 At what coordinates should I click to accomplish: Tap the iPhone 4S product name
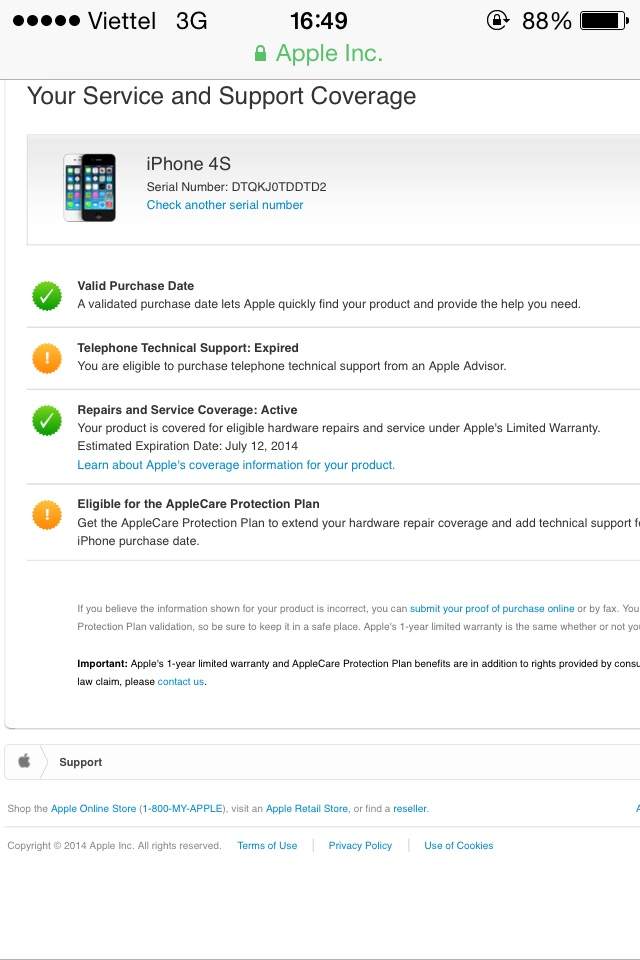pyautogui.click(x=189, y=163)
